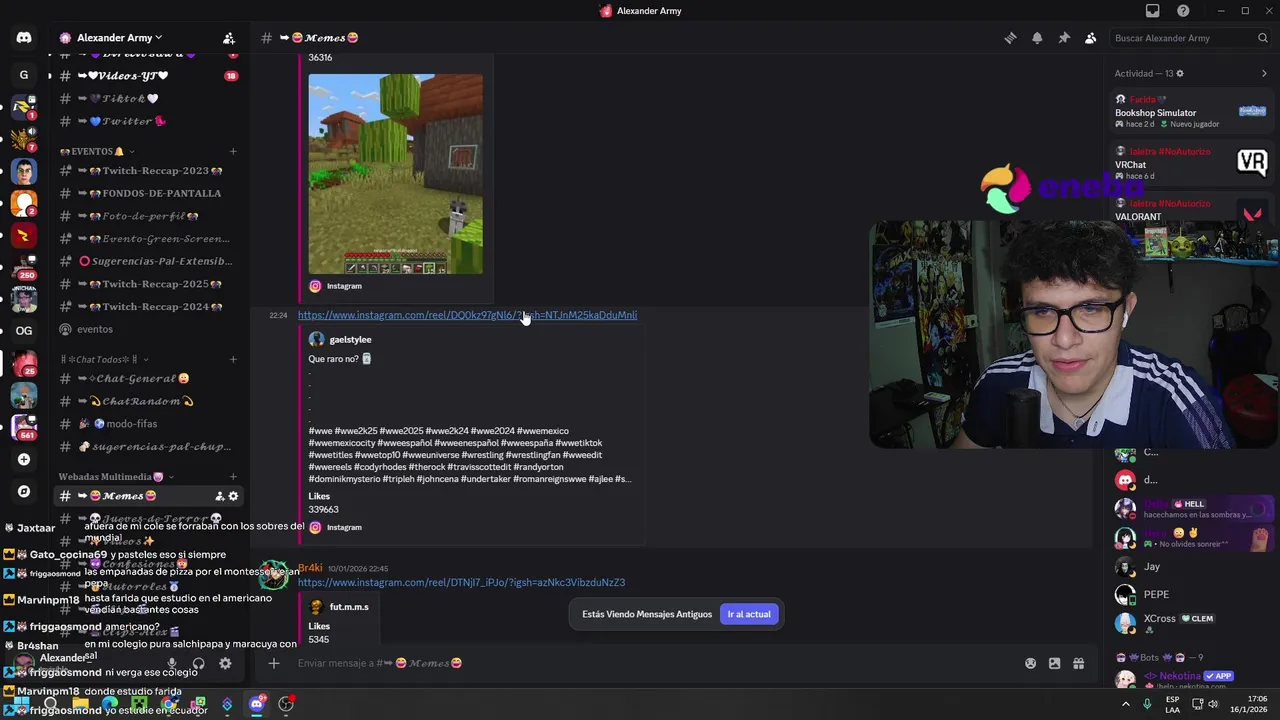Open the Discord inbox icon in title bar
The width and height of the screenshot is (1280, 720).
(x=1153, y=11)
